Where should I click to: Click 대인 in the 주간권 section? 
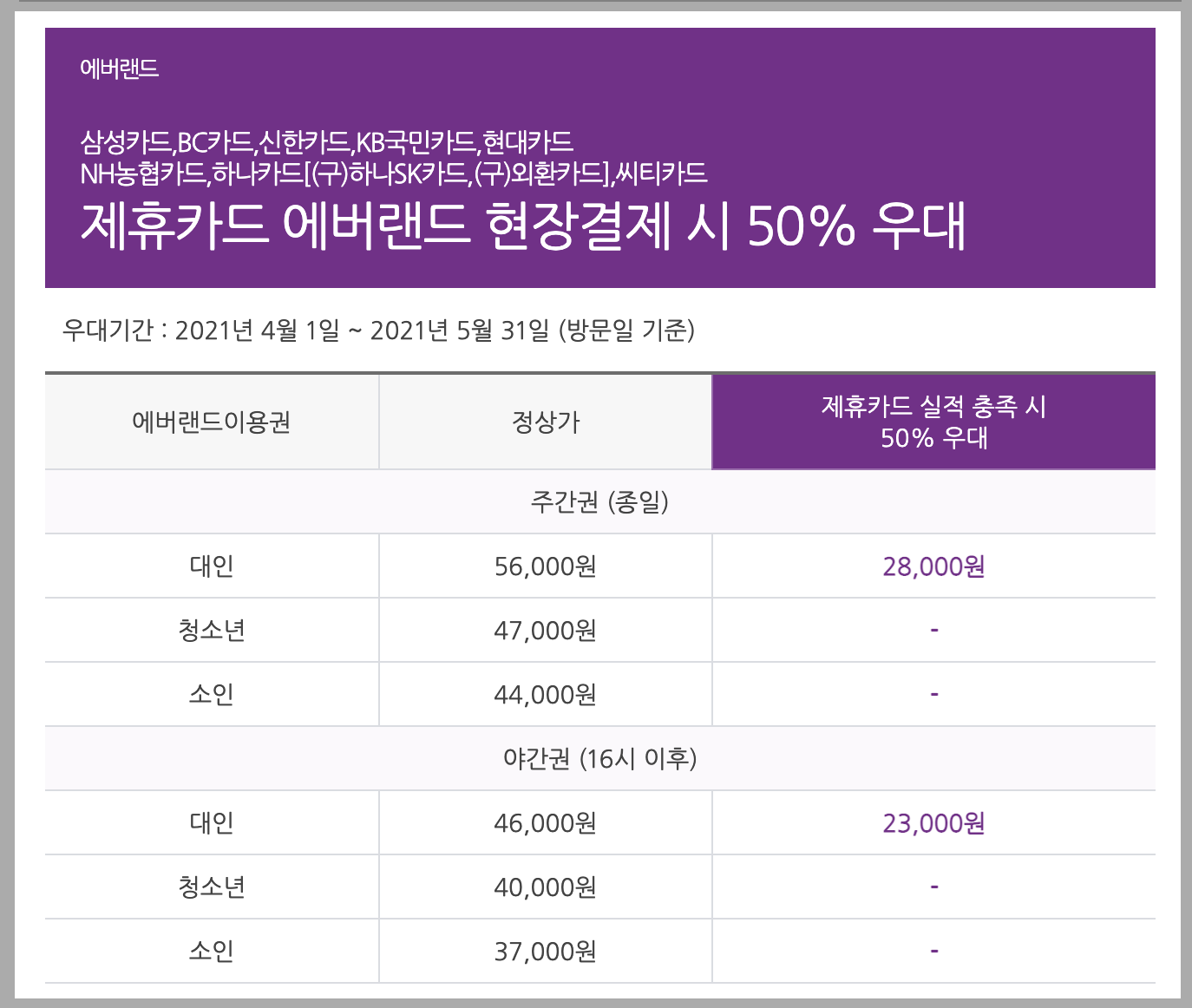click(x=212, y=566)
